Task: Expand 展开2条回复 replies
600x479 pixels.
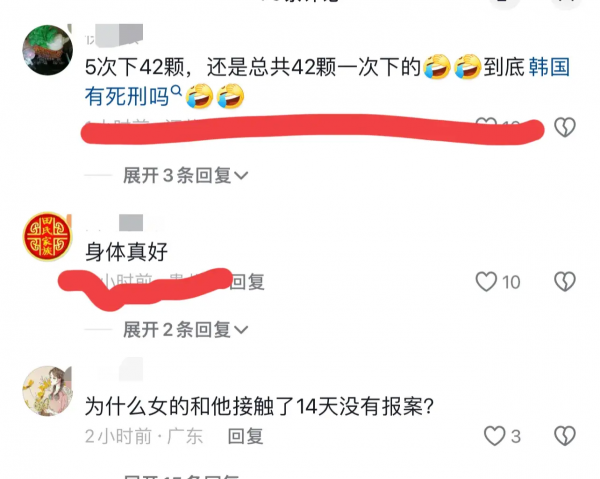Action: click(x=186, y=330)
